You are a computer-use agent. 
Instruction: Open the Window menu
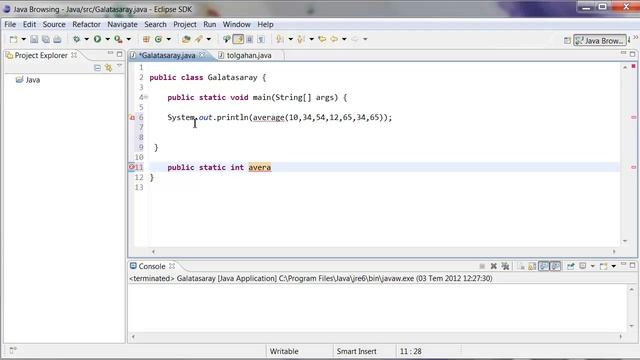(x=236, y=24)
